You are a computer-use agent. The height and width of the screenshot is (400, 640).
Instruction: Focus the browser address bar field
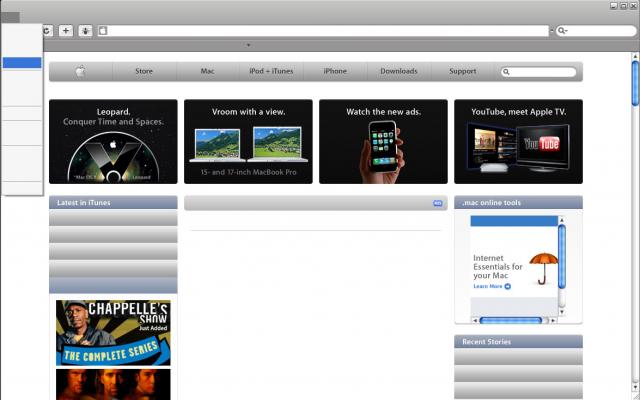coord(323,31)
